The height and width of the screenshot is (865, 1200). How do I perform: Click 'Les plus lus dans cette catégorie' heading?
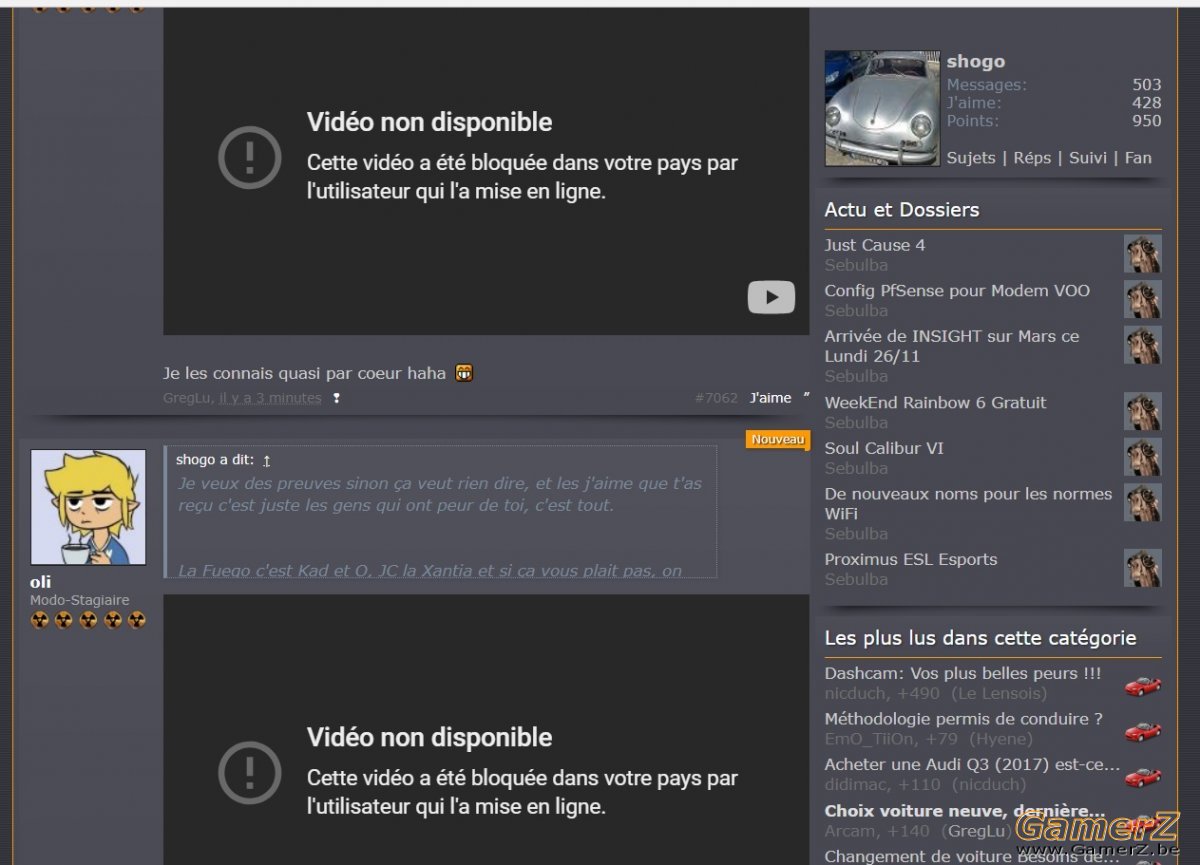tap(980, 638)
